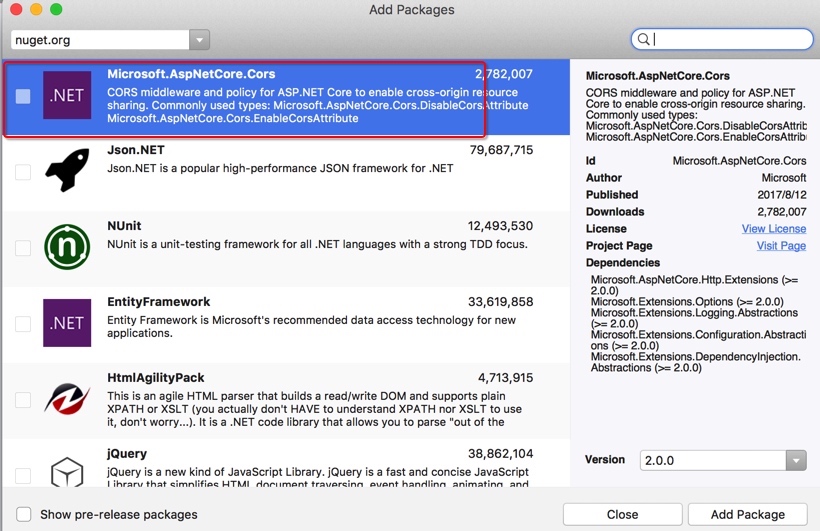Viewport: 820px width, 531px height.
Task: Click jQuery download count 38,862,104
Action: click(x=500, y=454)
